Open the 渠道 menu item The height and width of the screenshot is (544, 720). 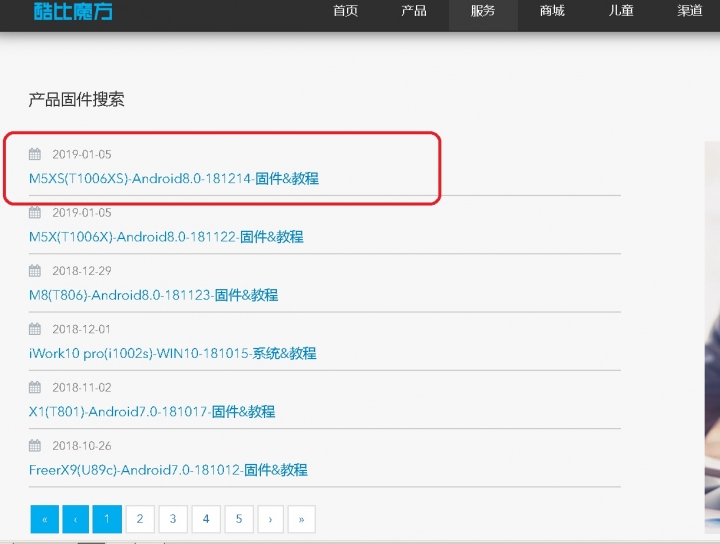click(x=690, y=11)
